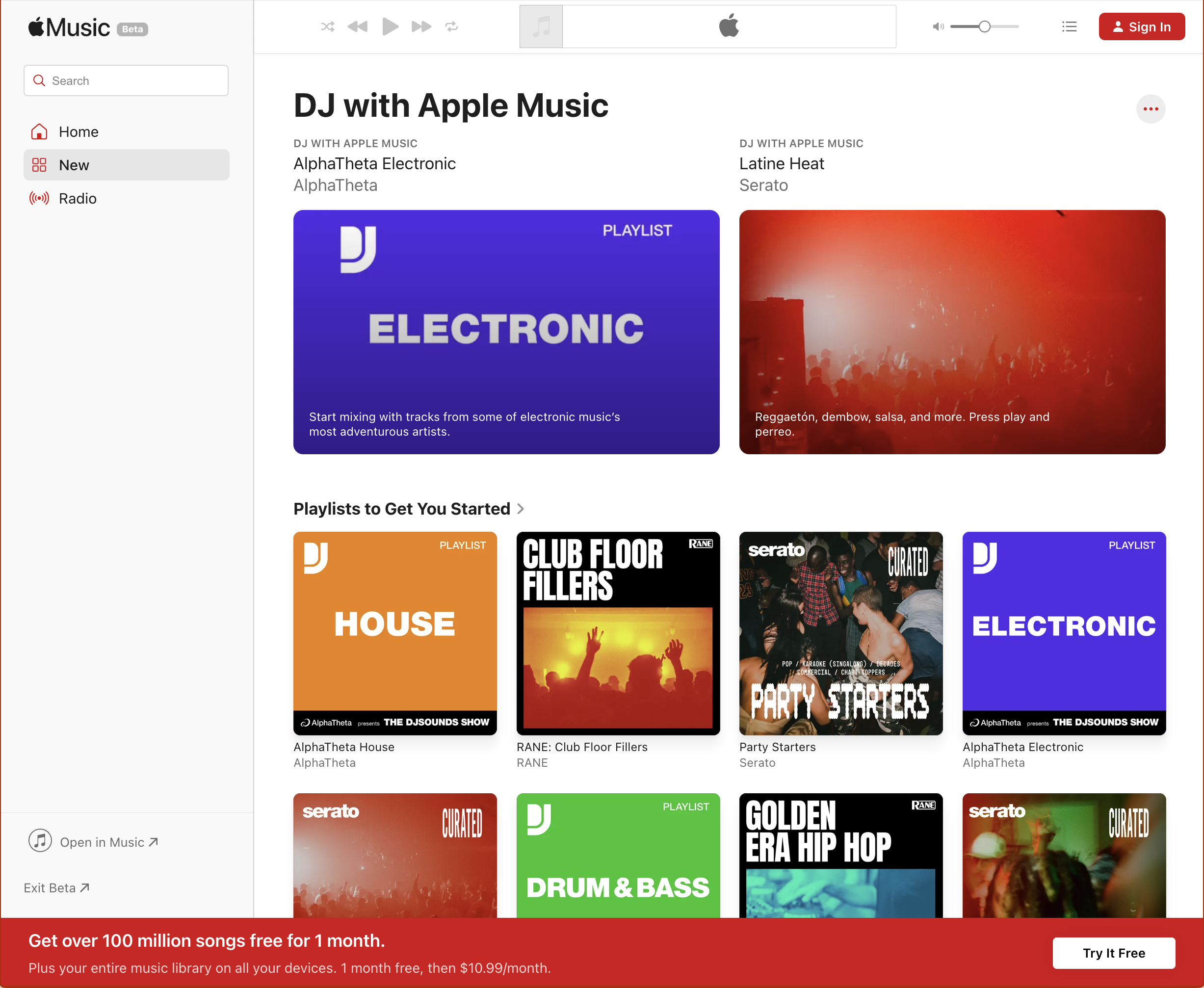Click Try It Free button
This screenshot has height=988, width=1204.
click(x=1114, y=953)
